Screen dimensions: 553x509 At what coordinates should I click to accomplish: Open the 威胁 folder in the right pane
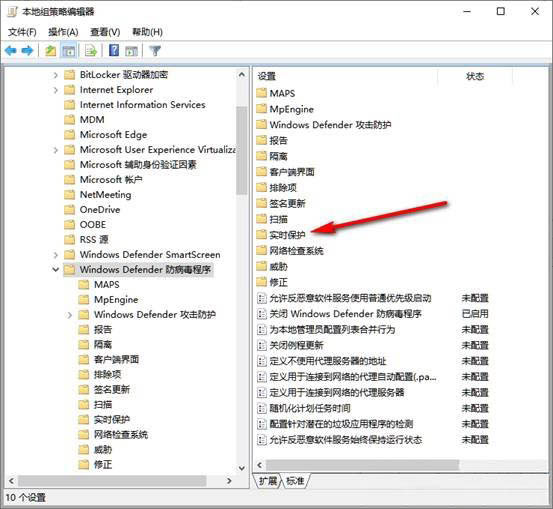point(278,267)
